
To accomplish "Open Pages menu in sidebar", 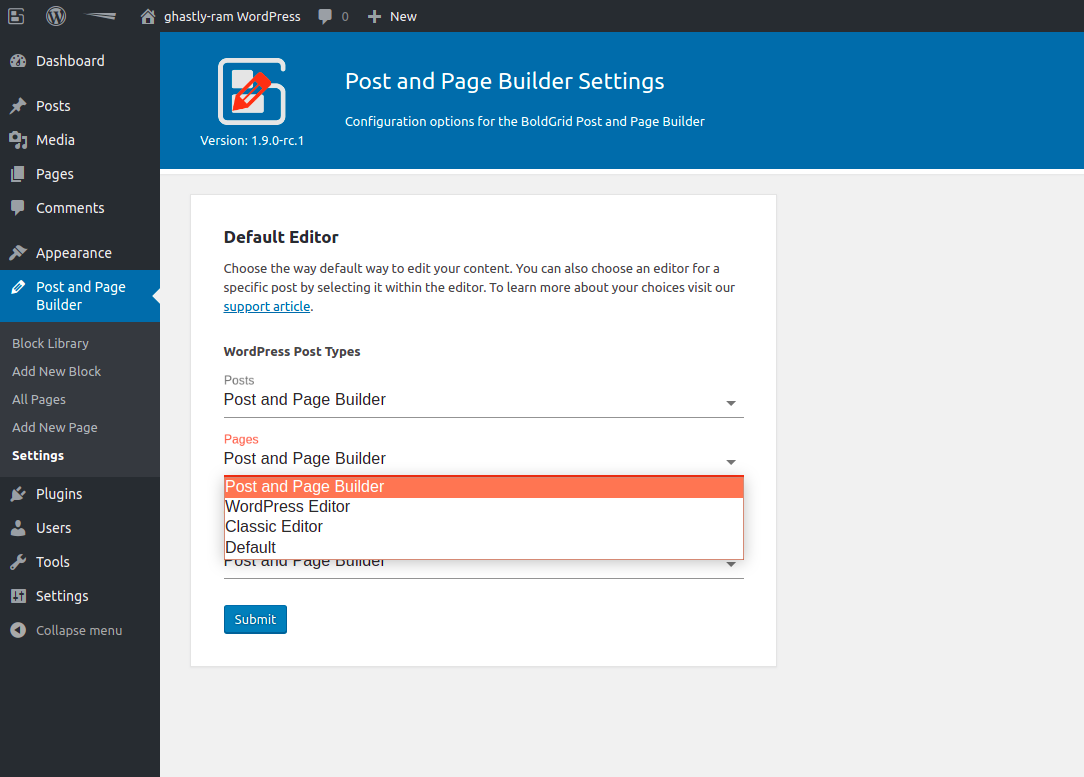I will (x=55, y=174).
